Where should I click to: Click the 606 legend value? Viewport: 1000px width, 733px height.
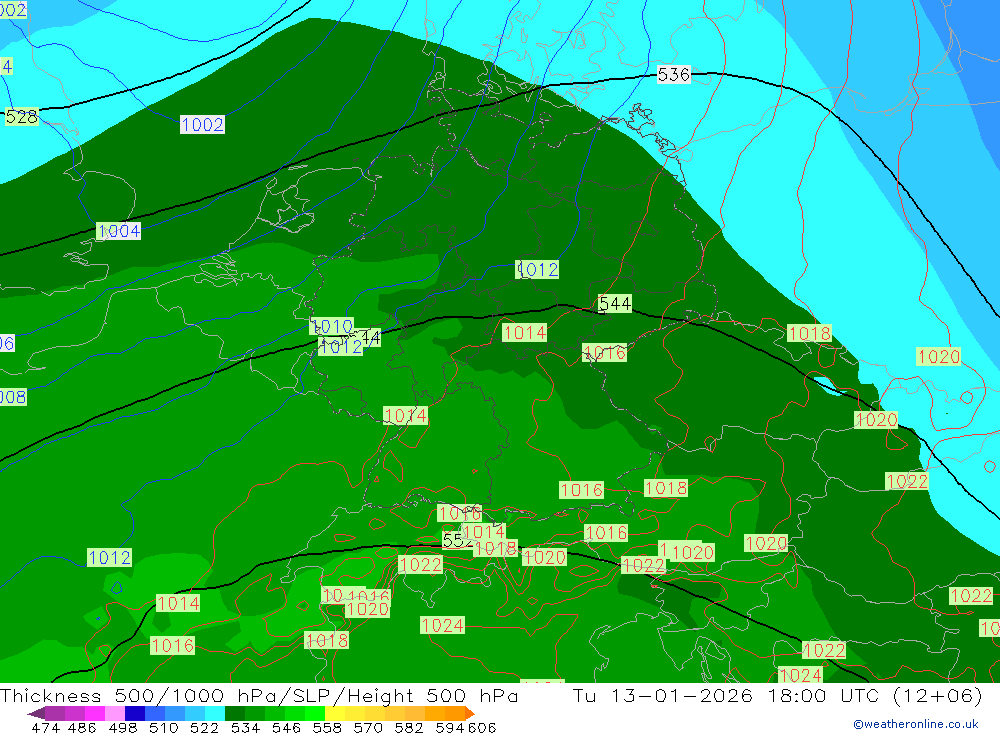482,727
